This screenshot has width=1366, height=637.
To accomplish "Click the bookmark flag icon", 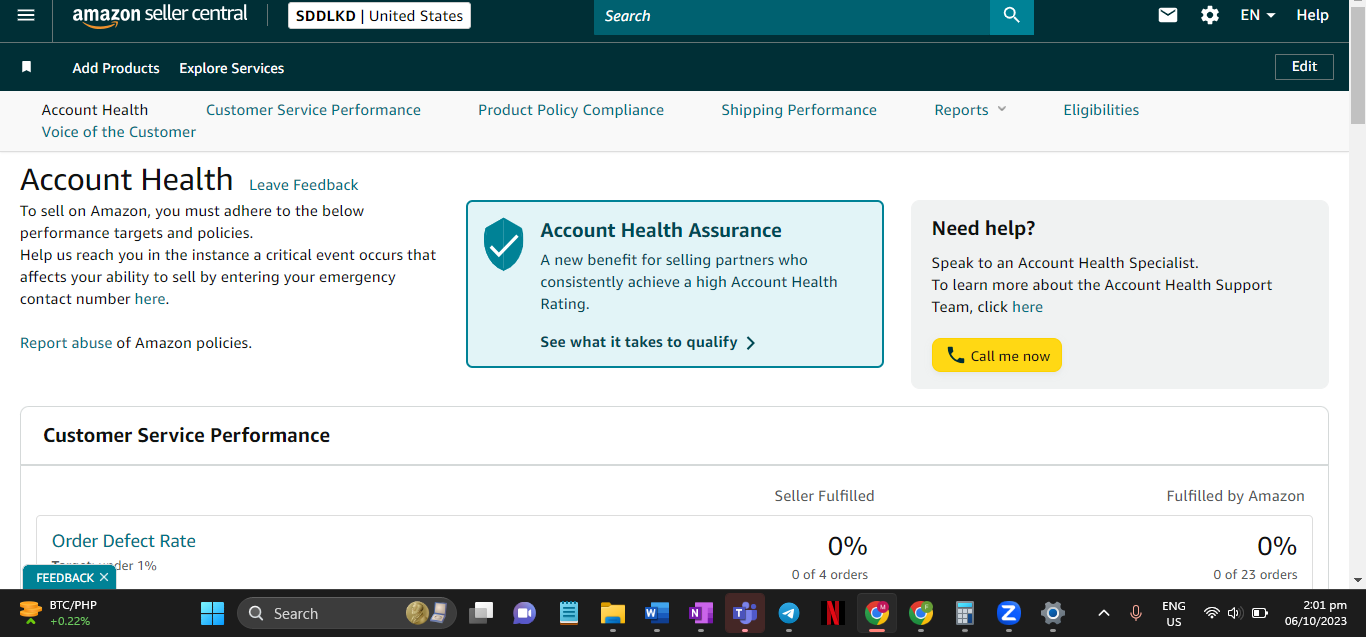I will 27,67.
